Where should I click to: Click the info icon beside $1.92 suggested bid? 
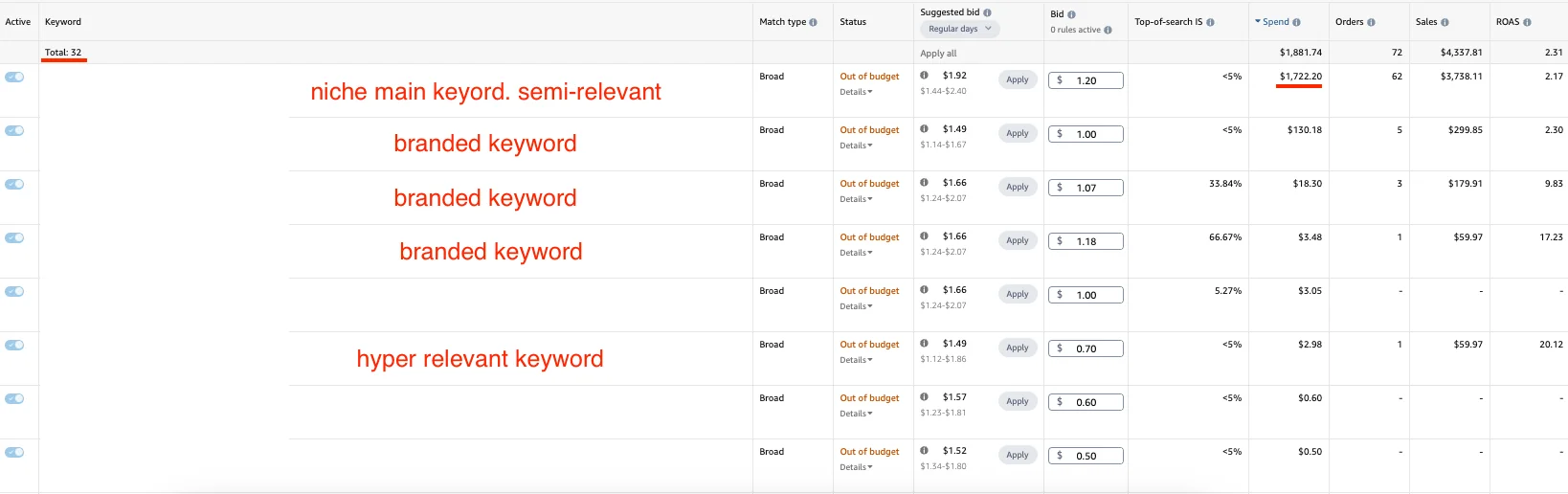[924, 75]
